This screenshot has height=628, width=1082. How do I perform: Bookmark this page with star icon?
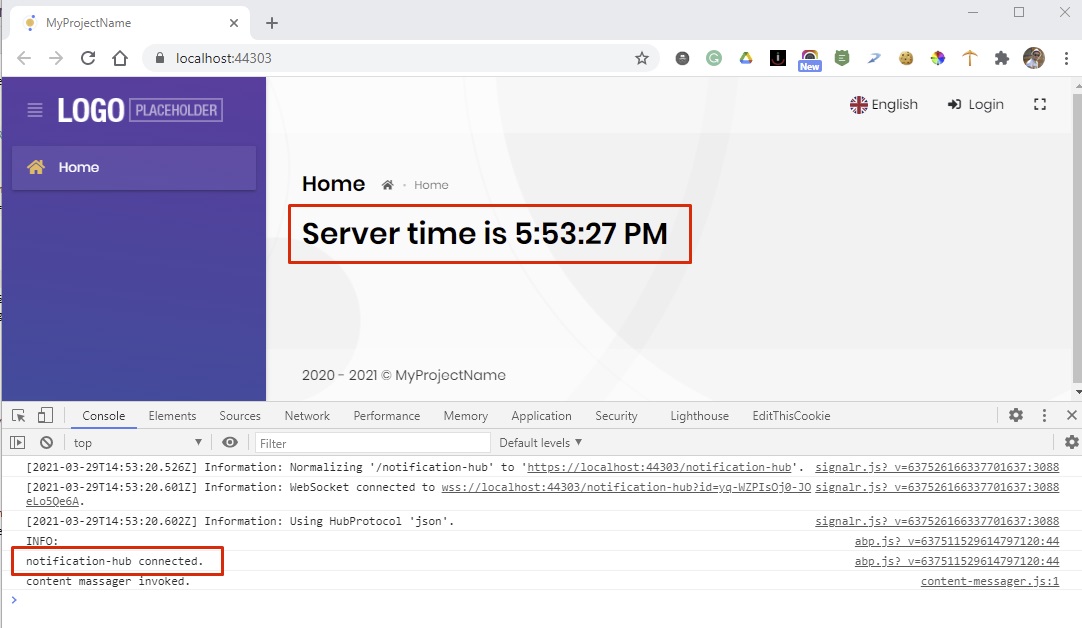(642, 58)
